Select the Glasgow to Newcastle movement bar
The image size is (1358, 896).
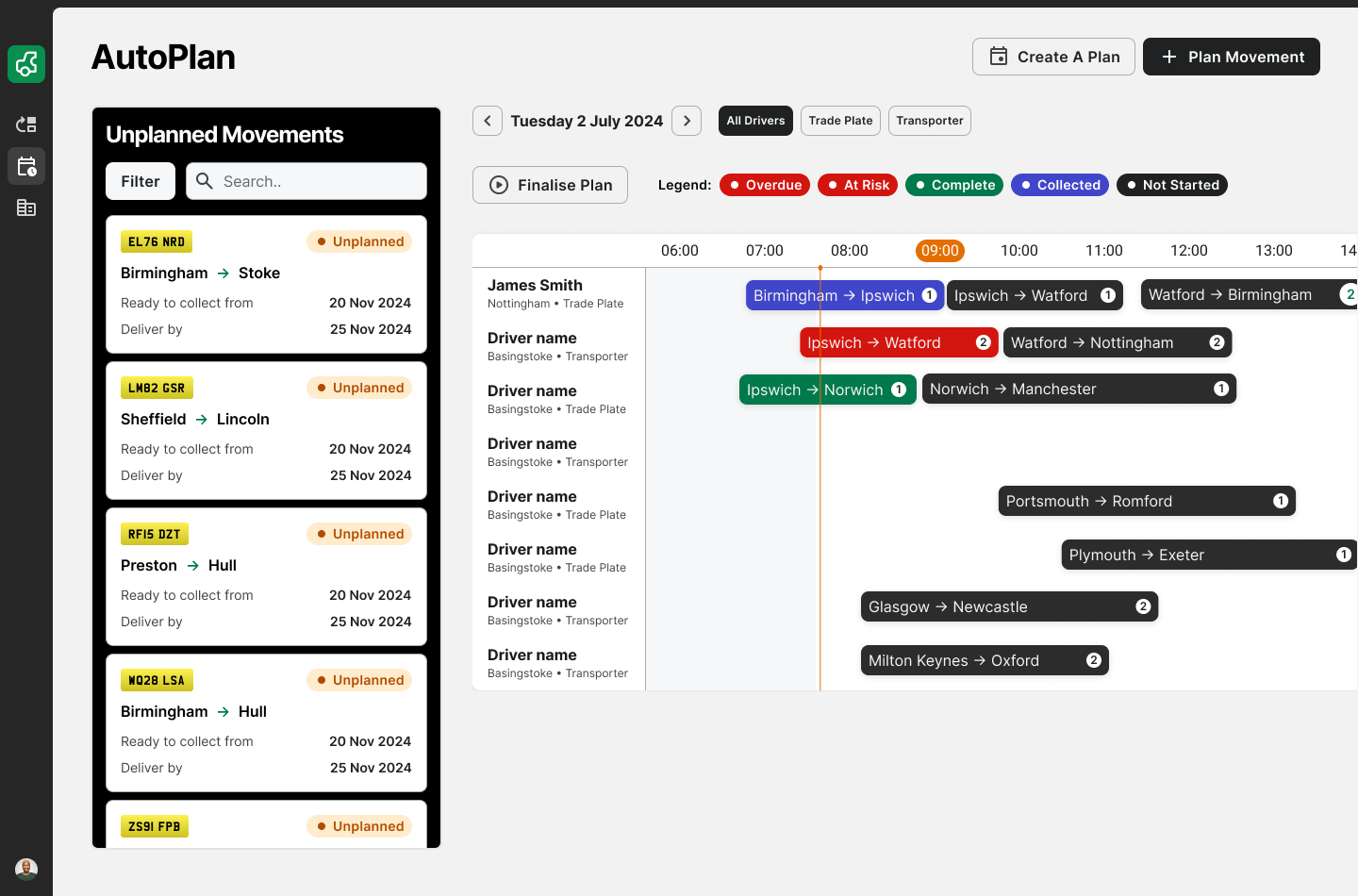(1008, 606)
